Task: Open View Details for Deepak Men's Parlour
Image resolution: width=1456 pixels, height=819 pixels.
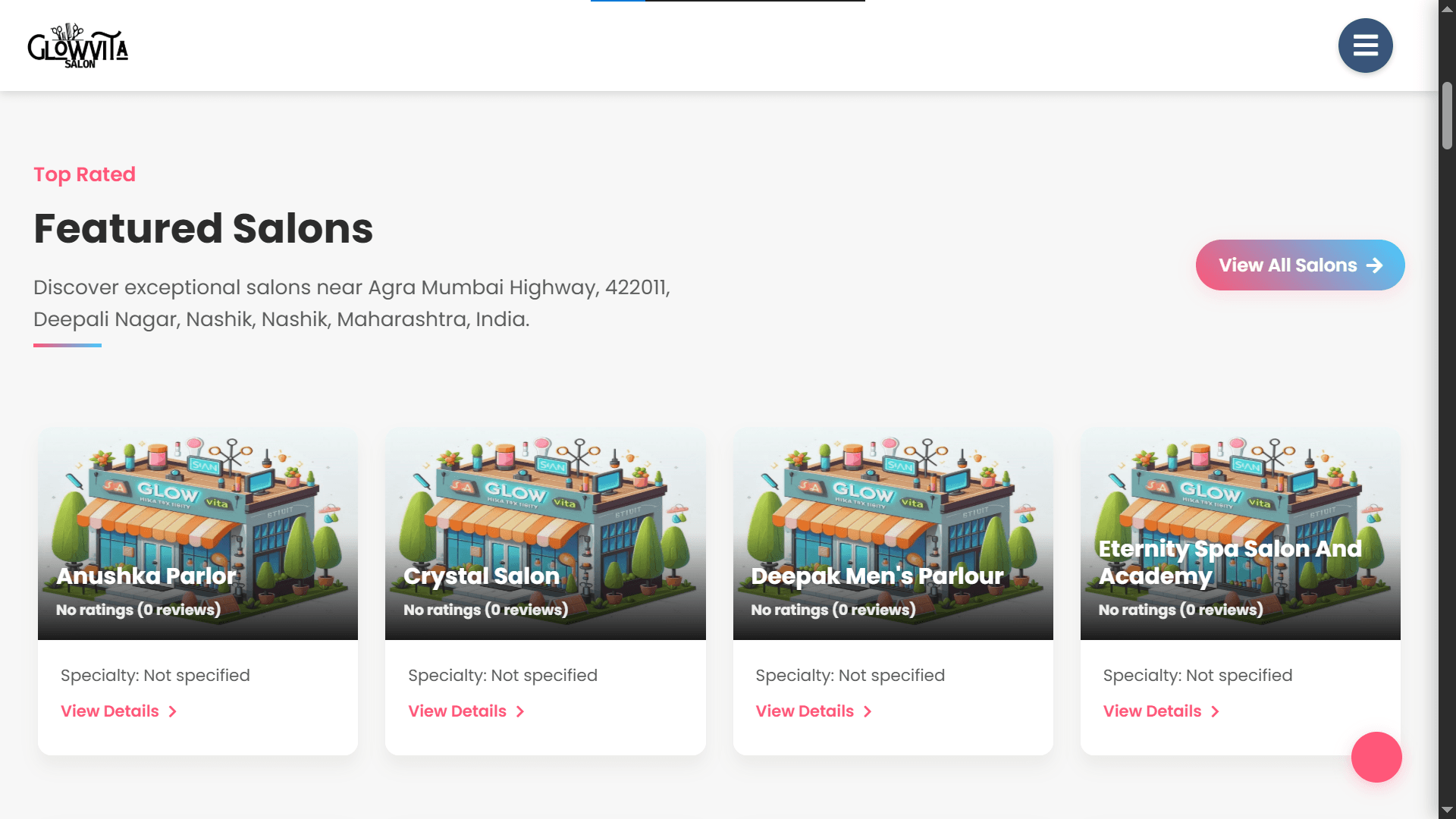Action: 805,711
